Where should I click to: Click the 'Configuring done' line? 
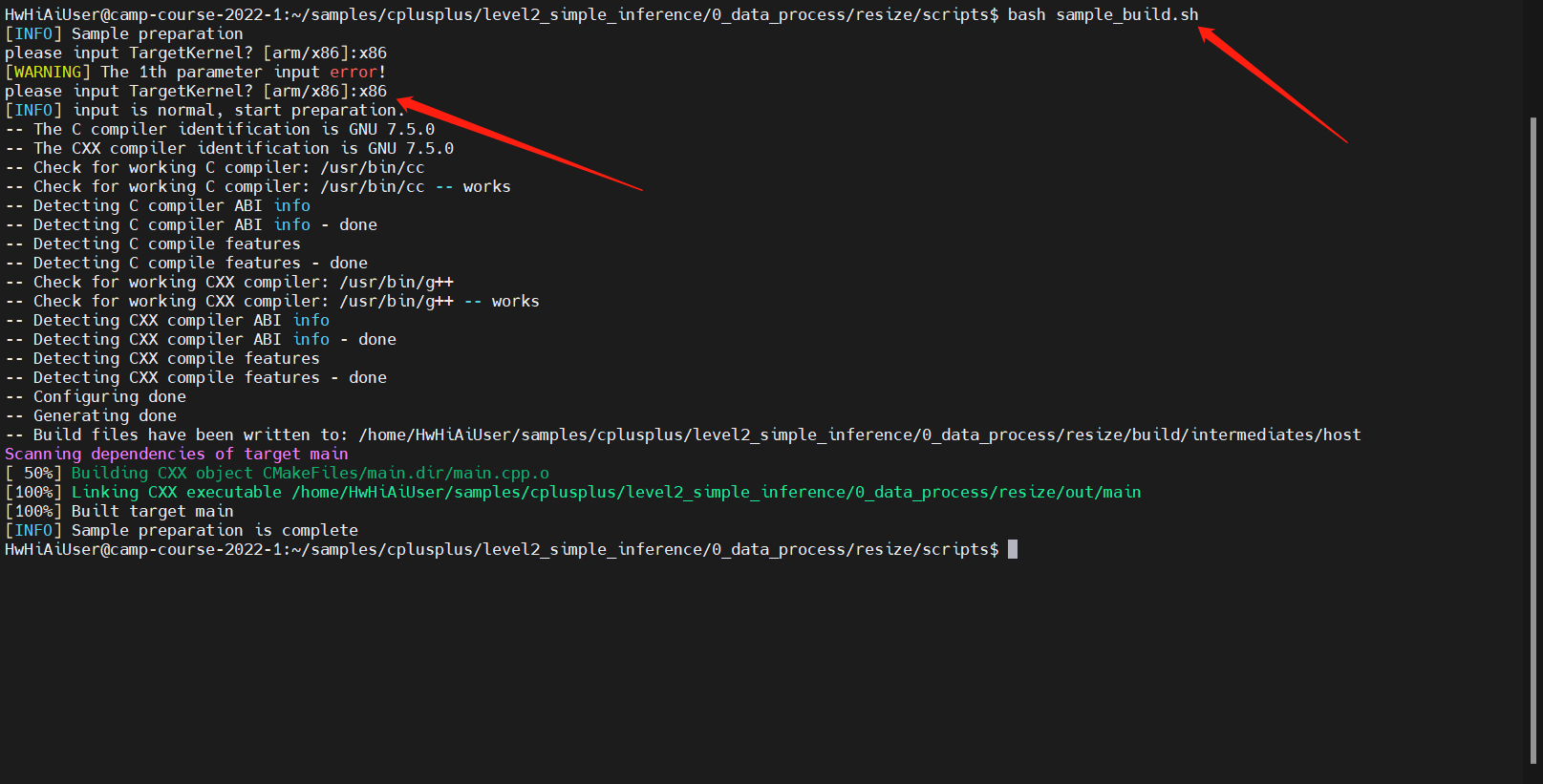click(110, 396)
